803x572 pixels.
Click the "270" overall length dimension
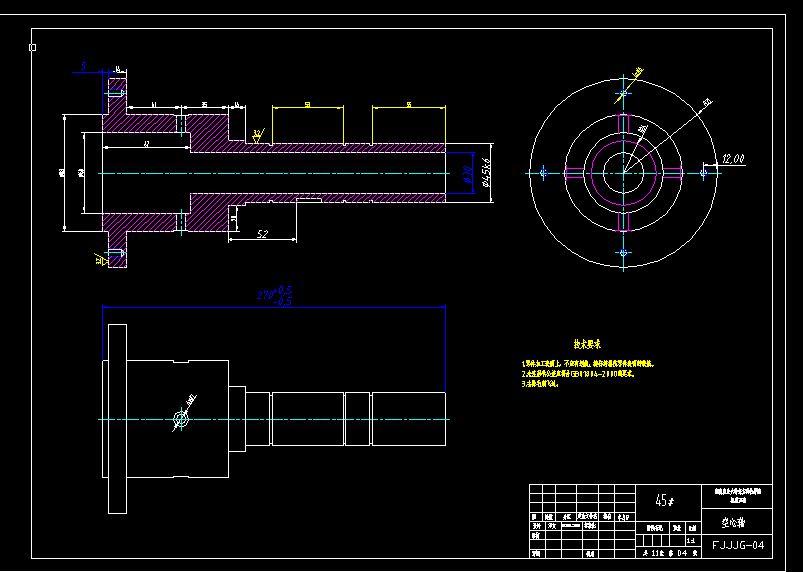pyautogui.click(x=275, y=296)
